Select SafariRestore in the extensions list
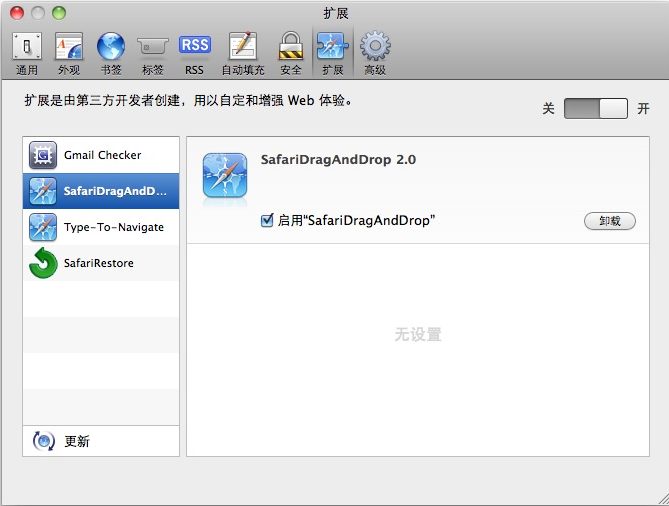669x506 pixels. pyautogui.click(x=101, y=263)
